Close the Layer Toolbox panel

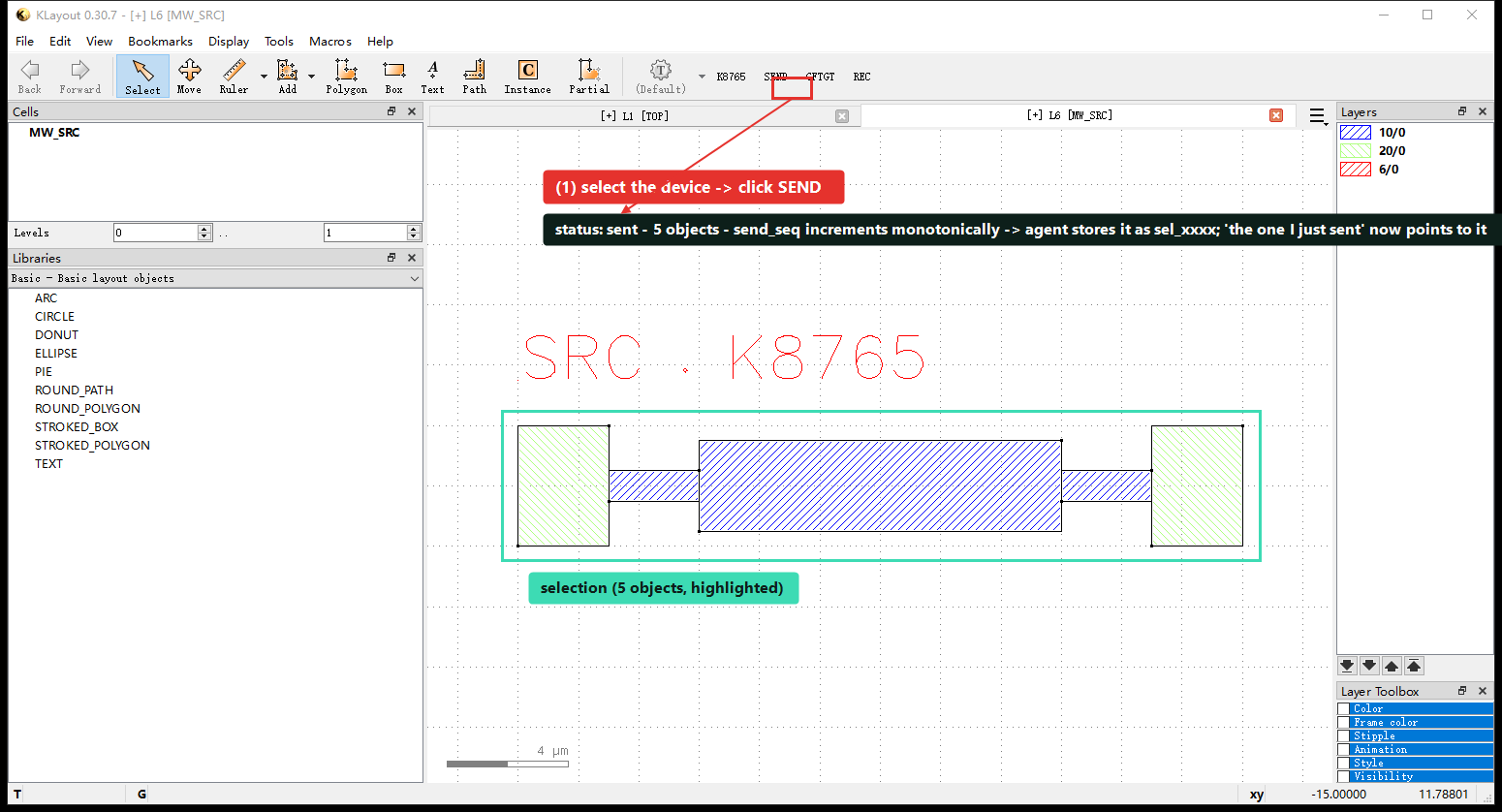pos(1483,691)
